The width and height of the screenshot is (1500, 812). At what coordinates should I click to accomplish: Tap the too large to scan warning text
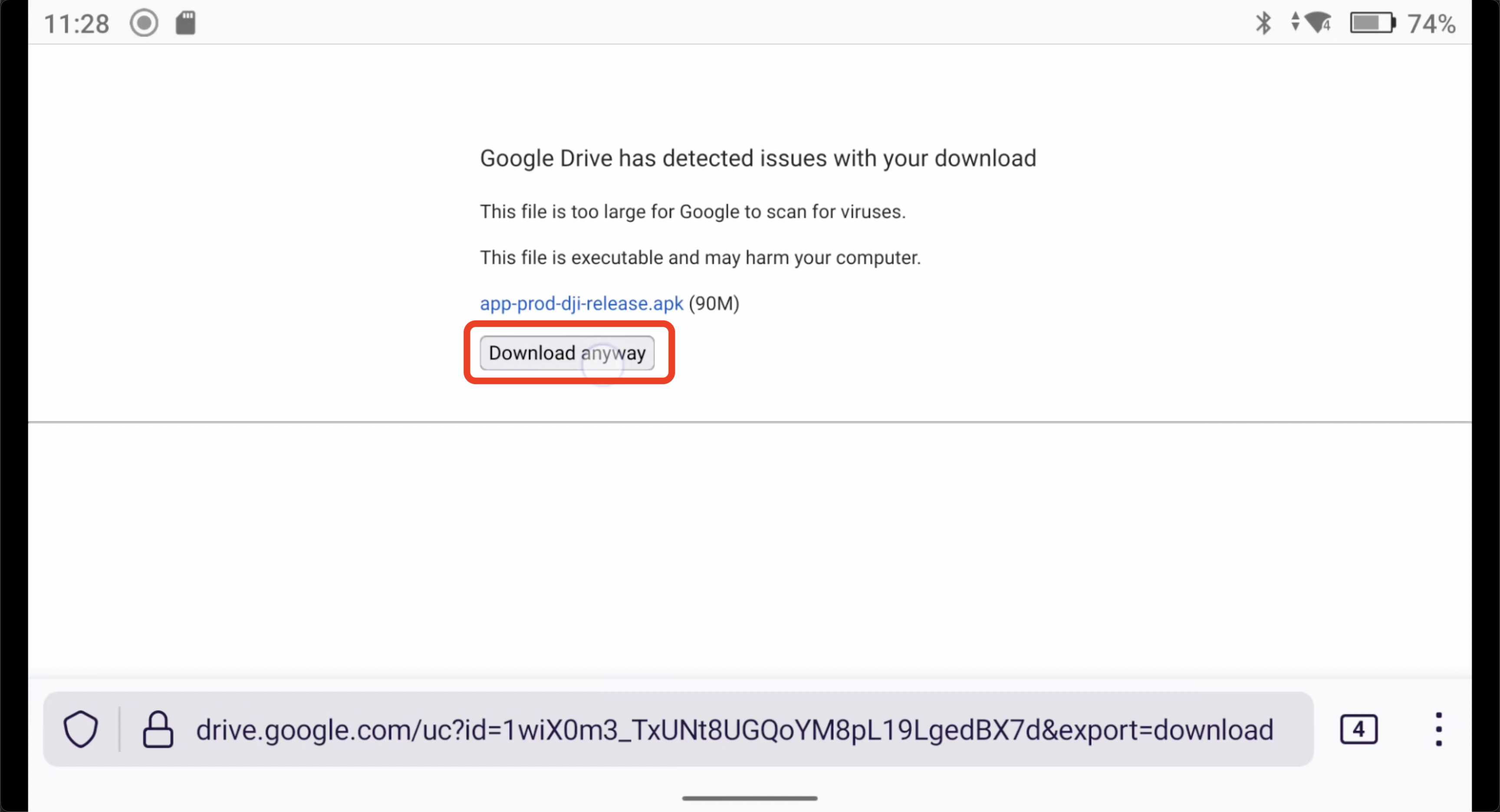(692, 211)
